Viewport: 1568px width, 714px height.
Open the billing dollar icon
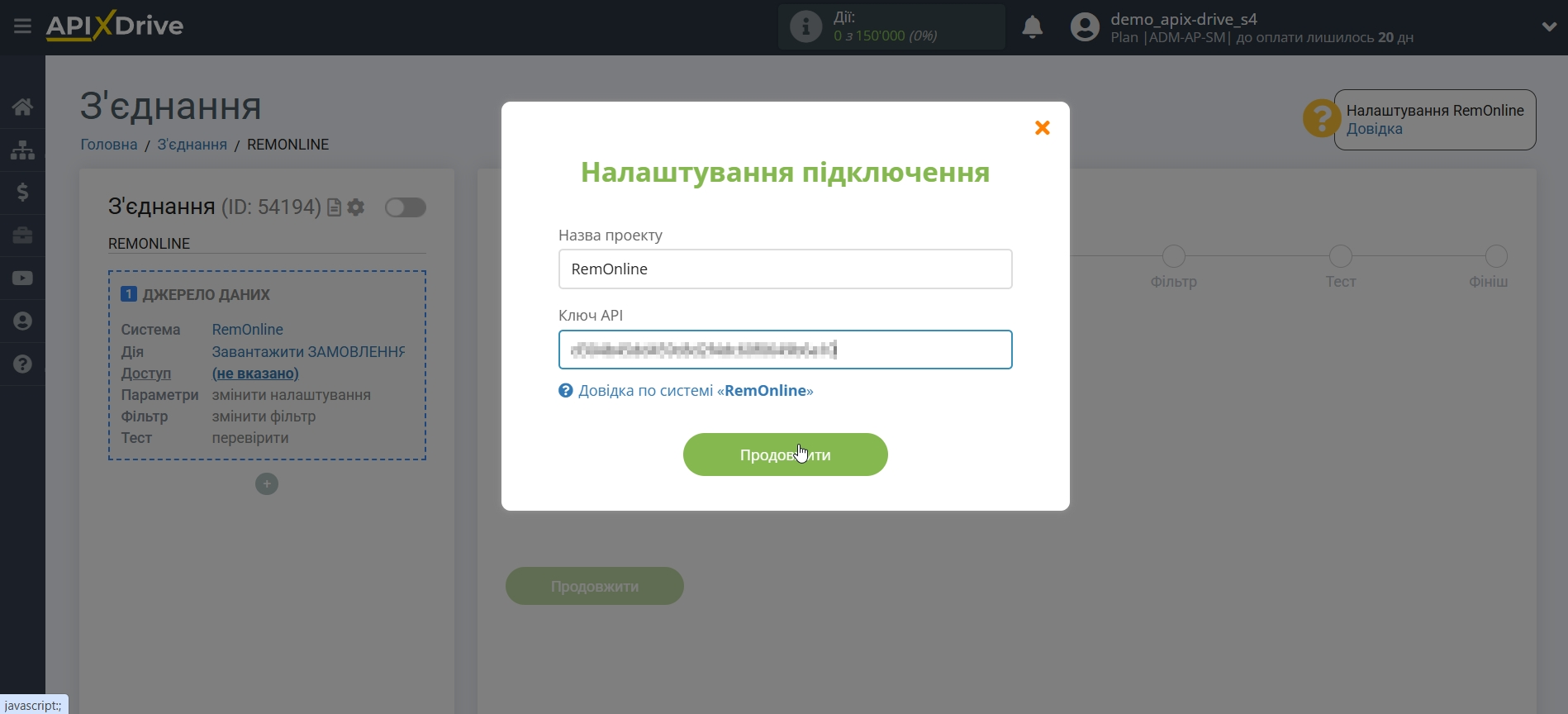(x=22, y=193)
